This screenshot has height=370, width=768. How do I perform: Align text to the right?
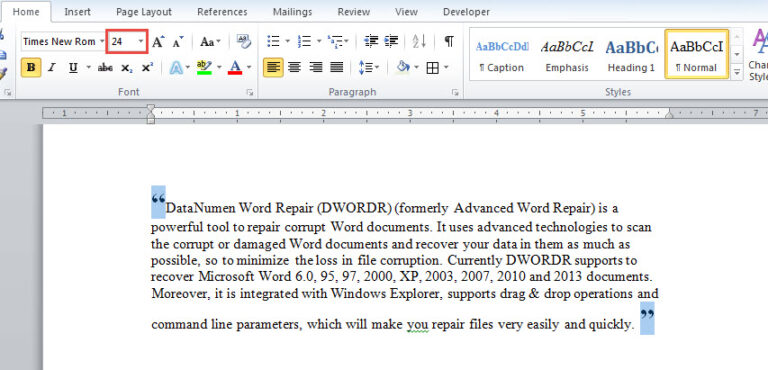pos(316,68)
